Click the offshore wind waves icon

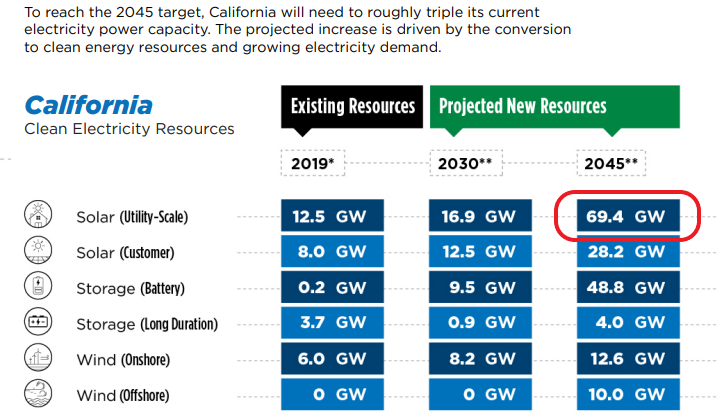click(38, 393)
